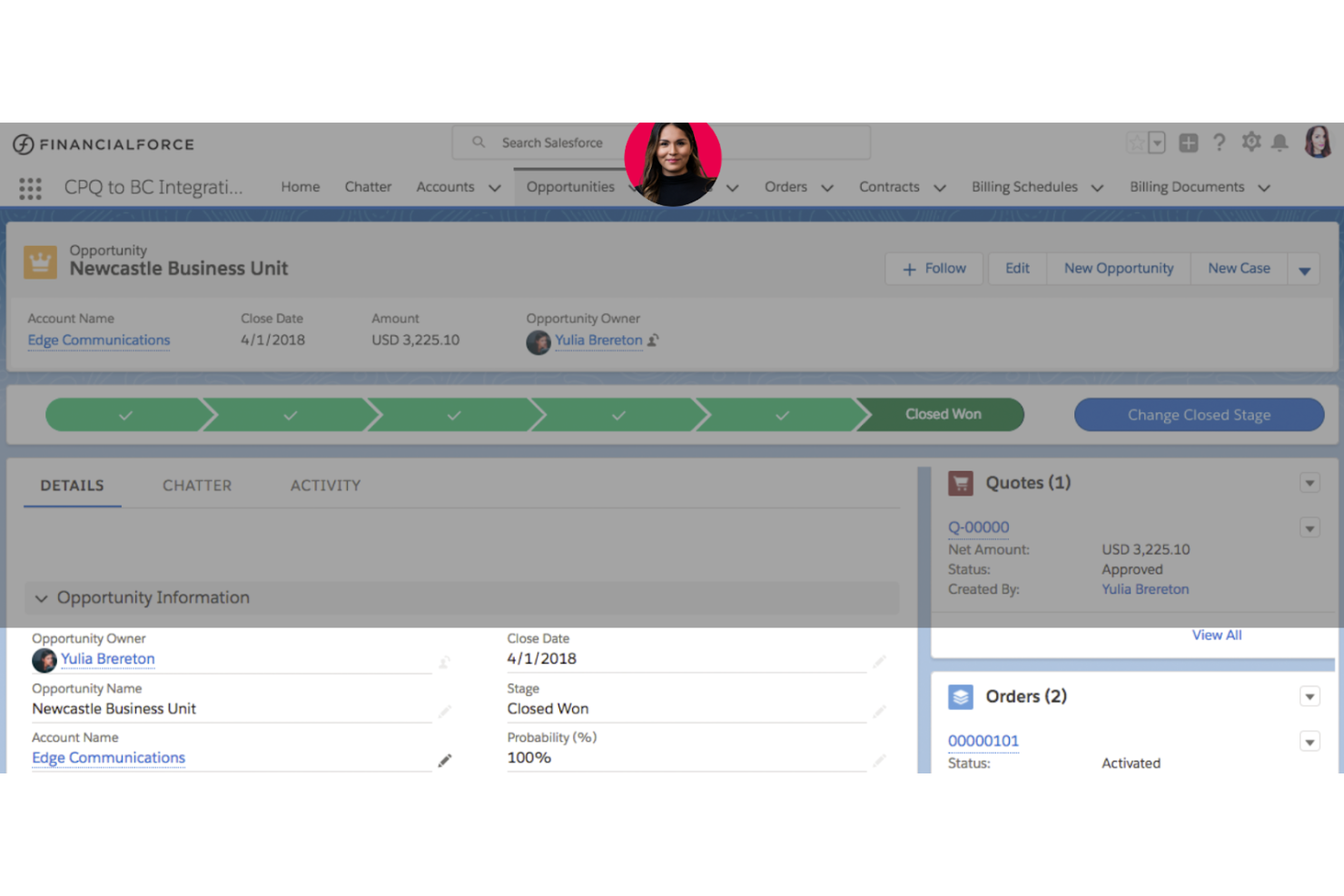Open the Opportunities tab

coord(570,187)
